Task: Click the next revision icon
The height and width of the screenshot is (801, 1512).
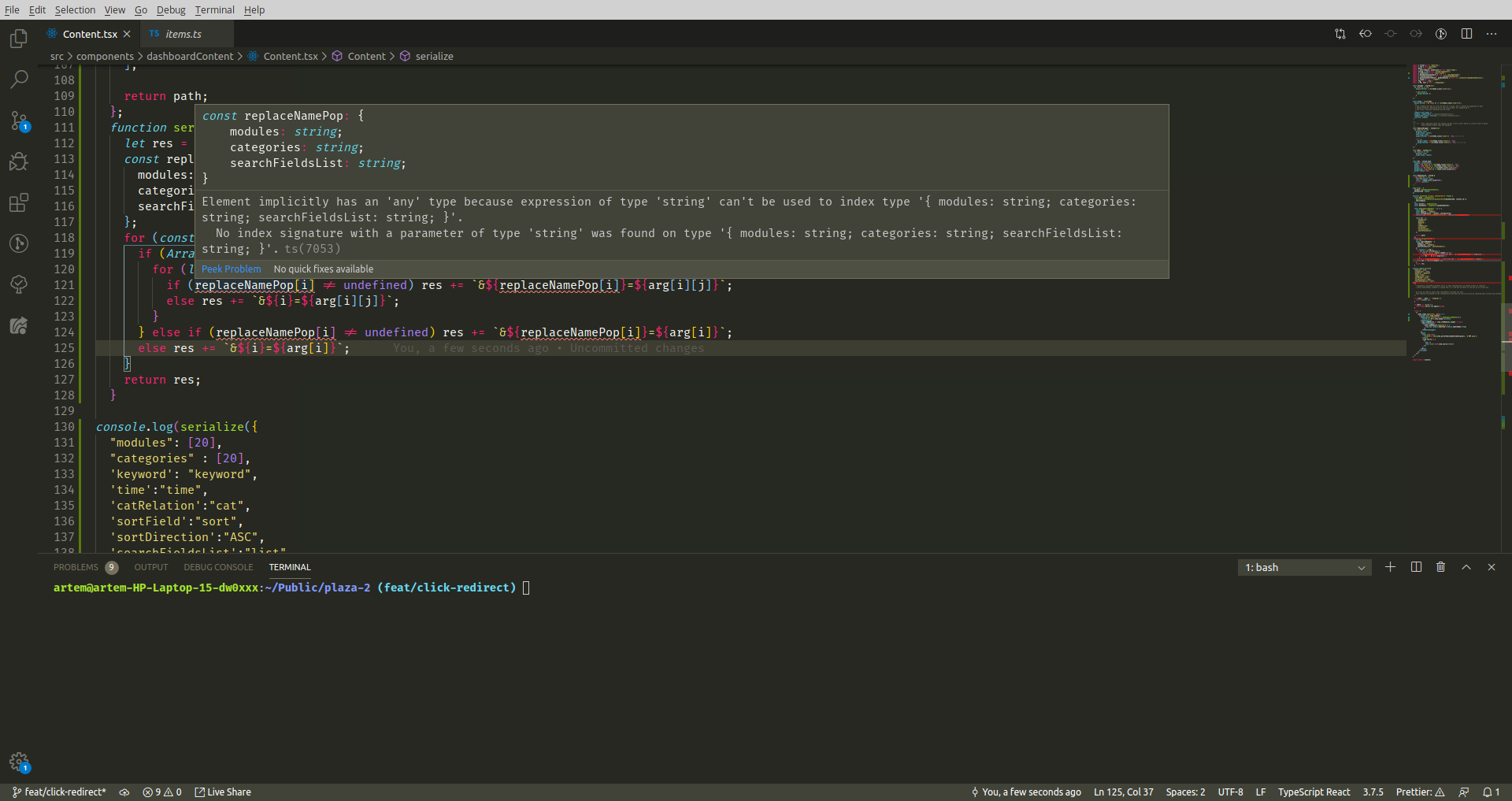Action: 1416,34
